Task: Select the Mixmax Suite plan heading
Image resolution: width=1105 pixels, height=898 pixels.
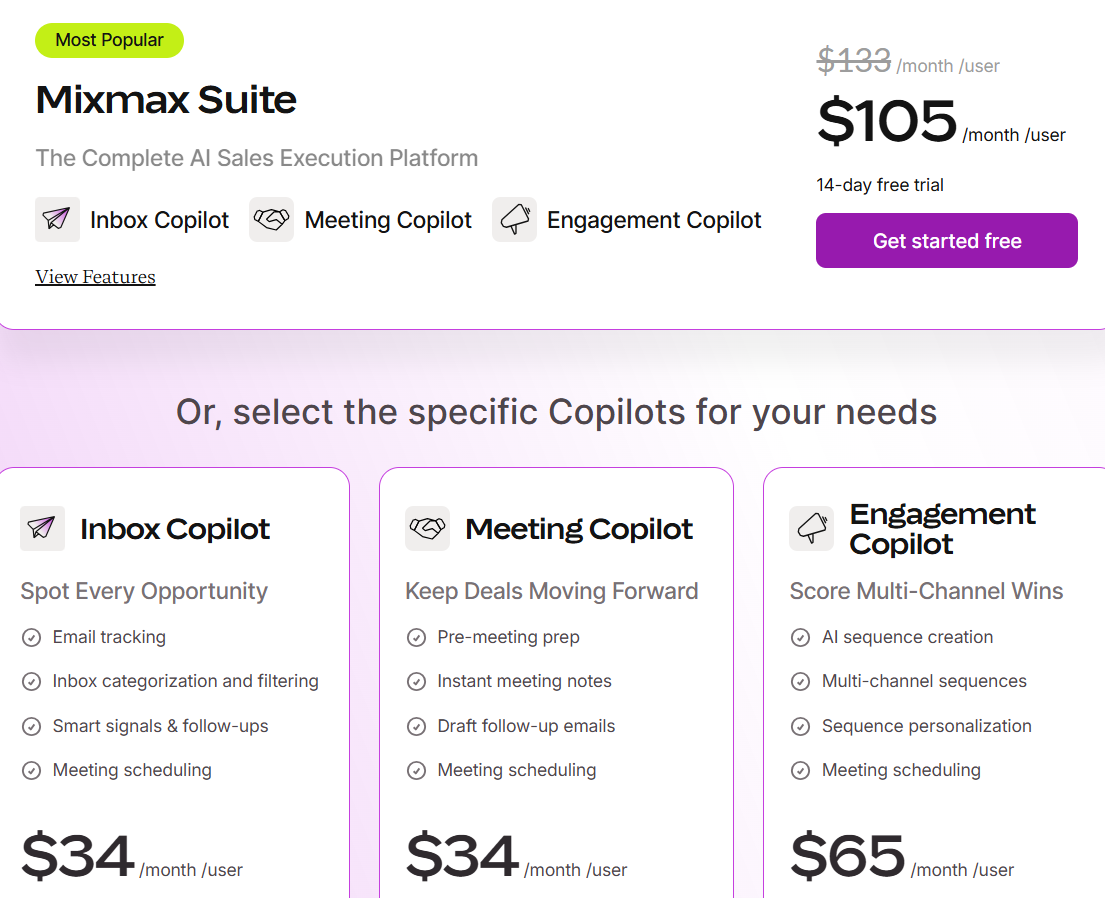Action: tap(165, 100)
